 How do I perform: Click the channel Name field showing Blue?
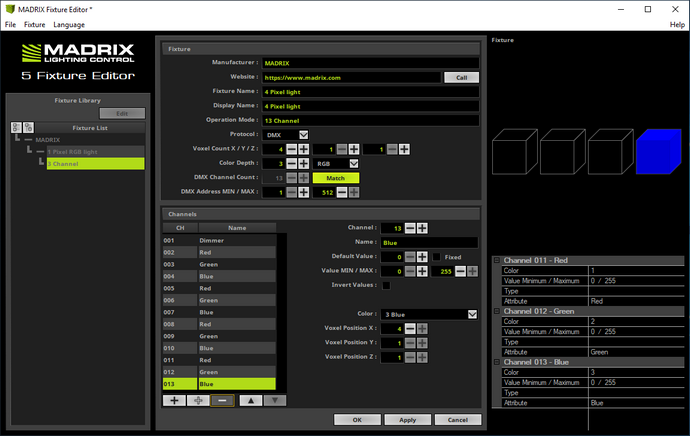tap(429, 243)
